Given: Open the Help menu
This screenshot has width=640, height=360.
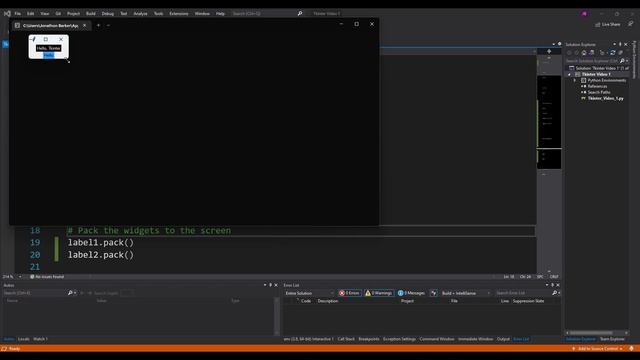Looking at the screenshot, I should (x=220, y=13).
